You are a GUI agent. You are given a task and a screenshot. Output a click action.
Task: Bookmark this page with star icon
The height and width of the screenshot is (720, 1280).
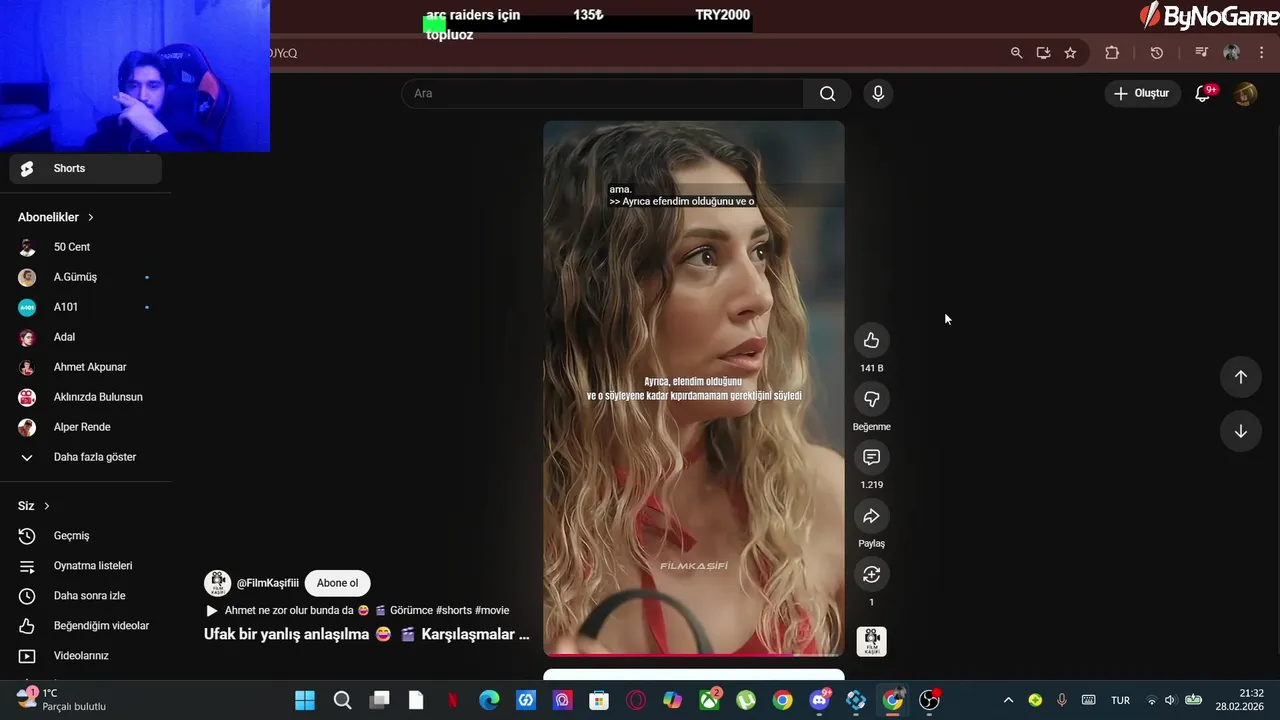click(x=1070, y=53)
